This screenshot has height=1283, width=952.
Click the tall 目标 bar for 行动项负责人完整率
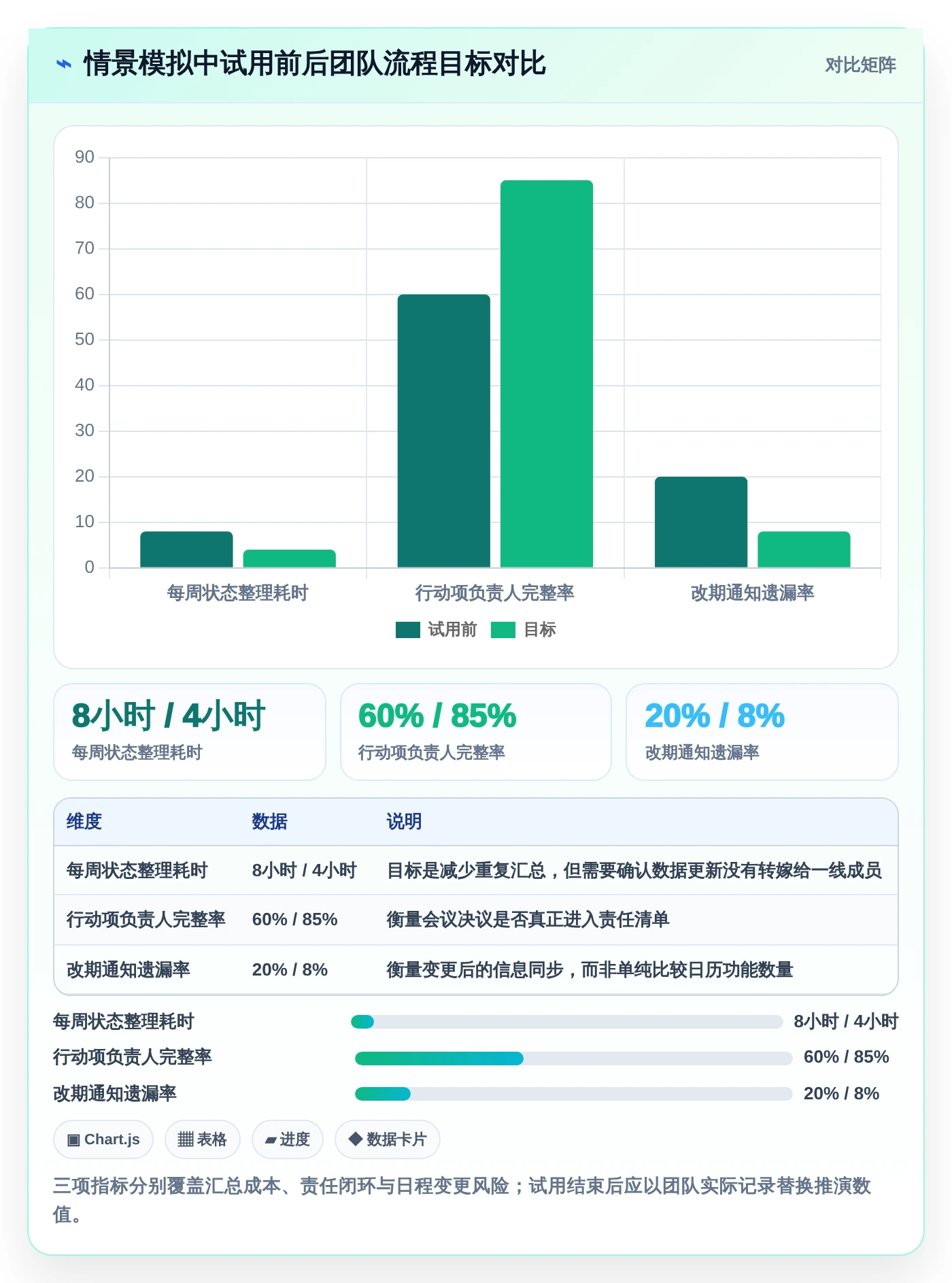[x=547, y=373]
